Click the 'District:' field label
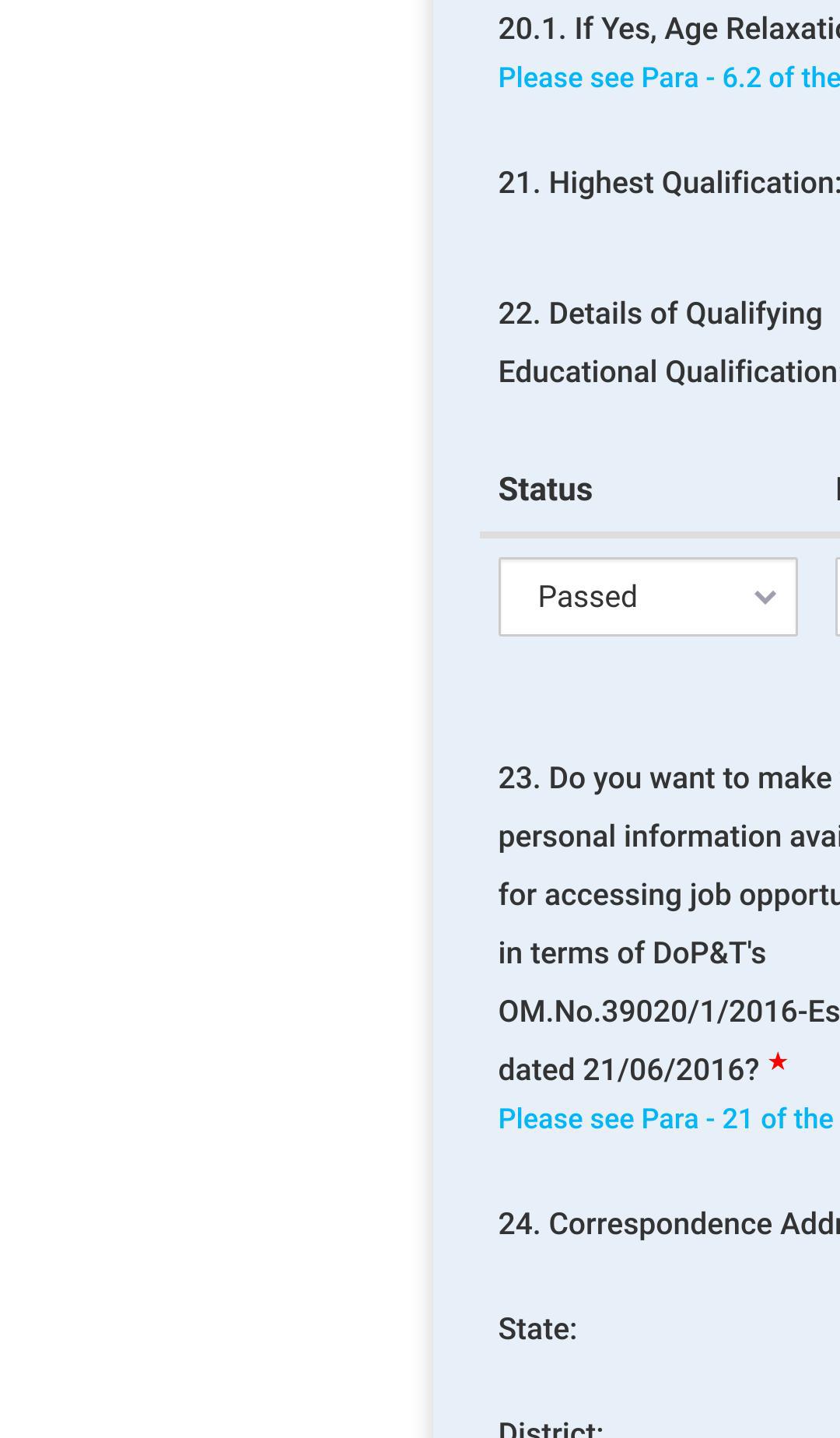The height and width of the screenshot is (1438, 840). click(x=551, y=1430)
